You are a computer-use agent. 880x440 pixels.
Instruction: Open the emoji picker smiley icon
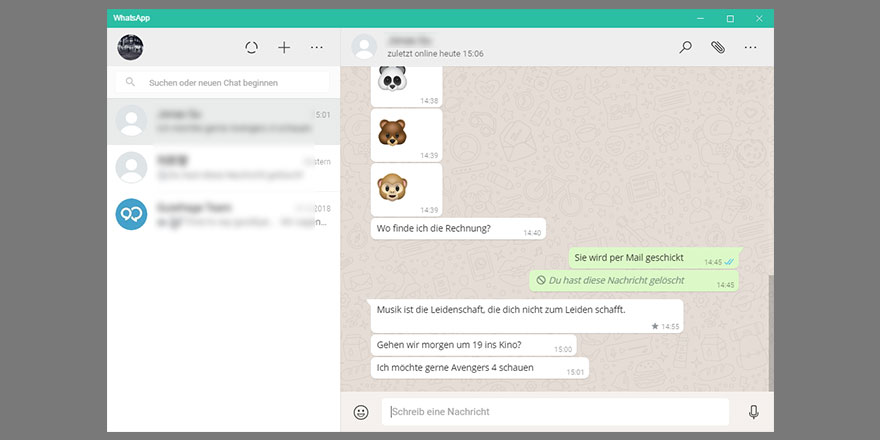361,412
